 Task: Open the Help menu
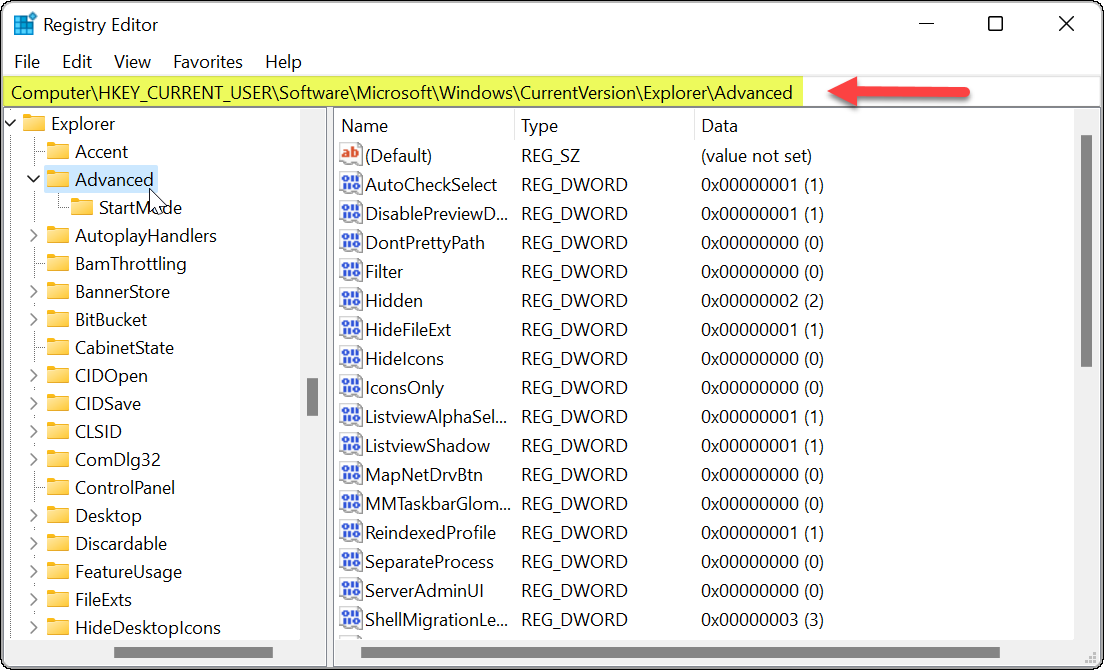point(283,62)
